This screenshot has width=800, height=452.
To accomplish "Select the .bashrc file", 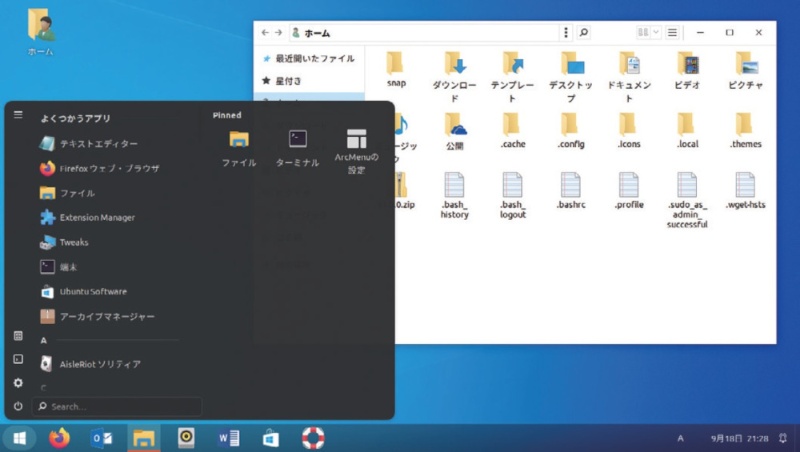I will [571, 190].
